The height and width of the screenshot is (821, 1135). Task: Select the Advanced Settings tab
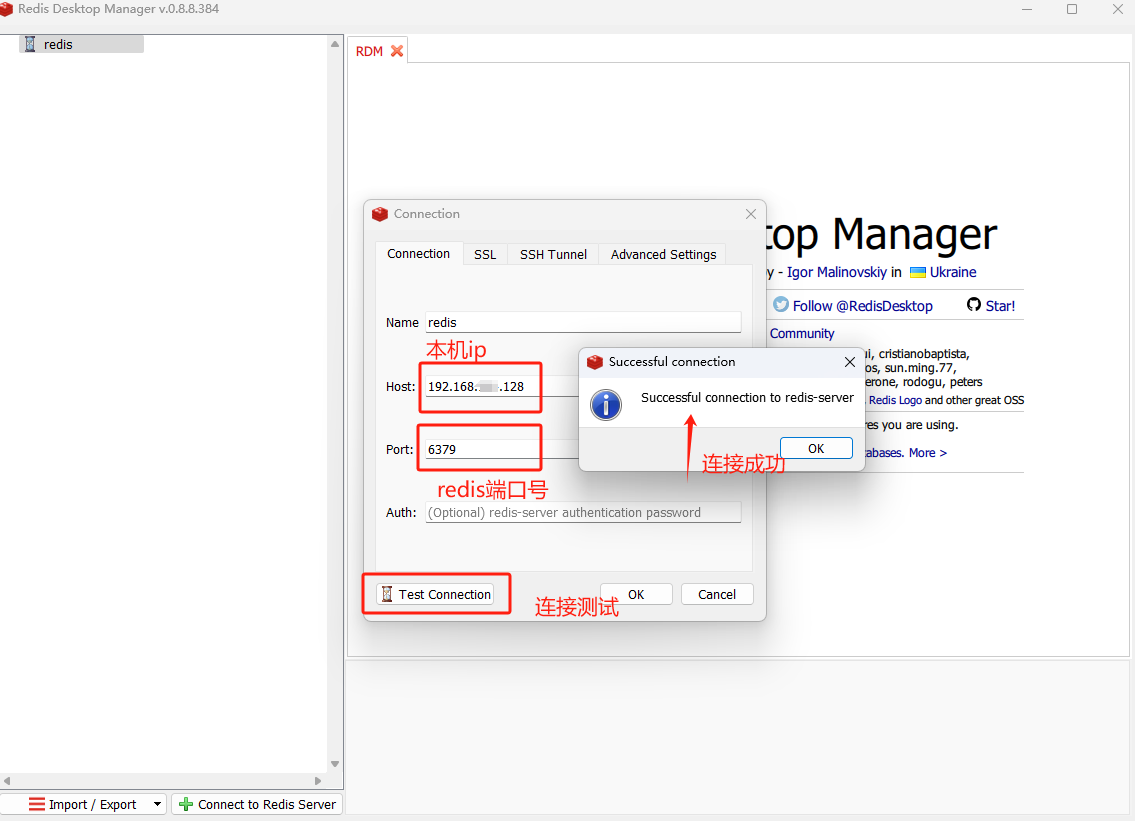tap(663, 254)
